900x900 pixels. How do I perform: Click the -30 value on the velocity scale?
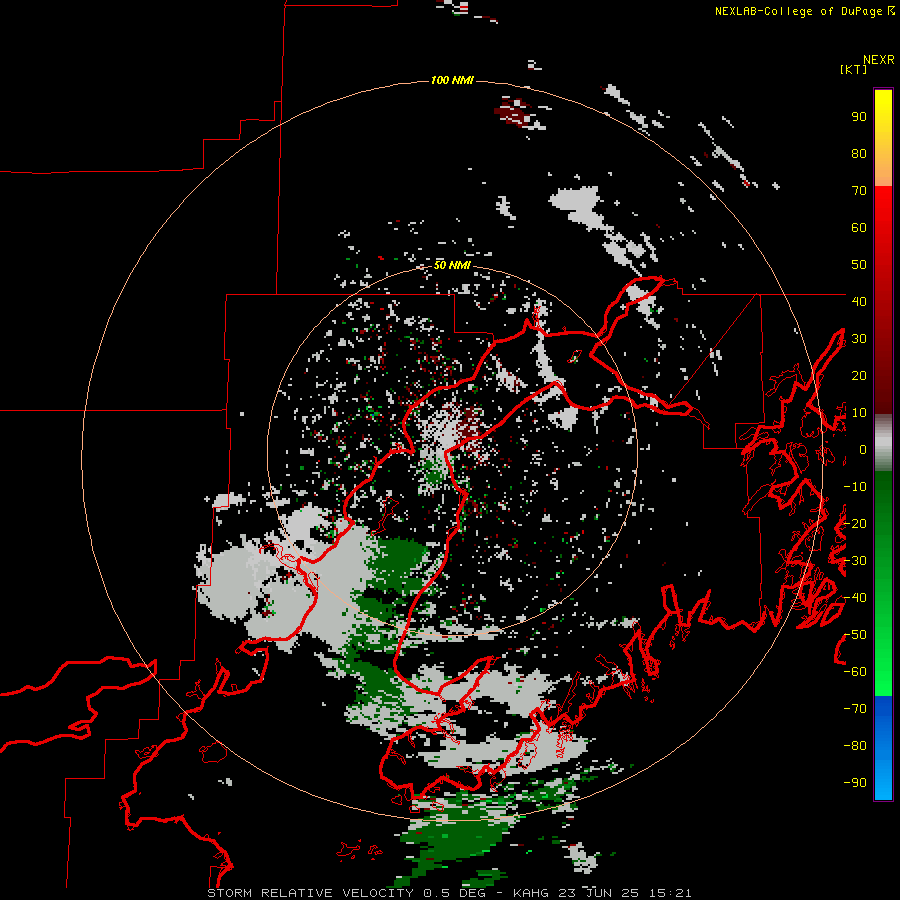point(855,561)
